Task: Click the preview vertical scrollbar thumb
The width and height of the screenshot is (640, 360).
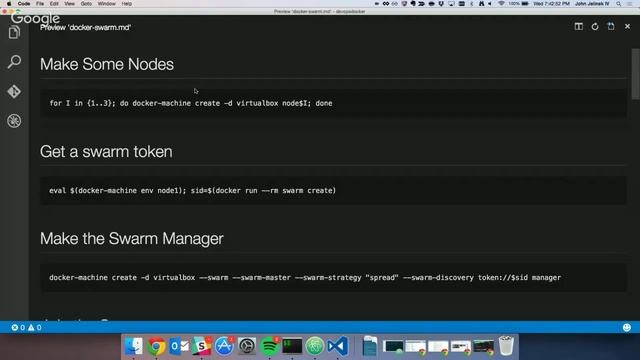Action: click(x=636, y=73)
